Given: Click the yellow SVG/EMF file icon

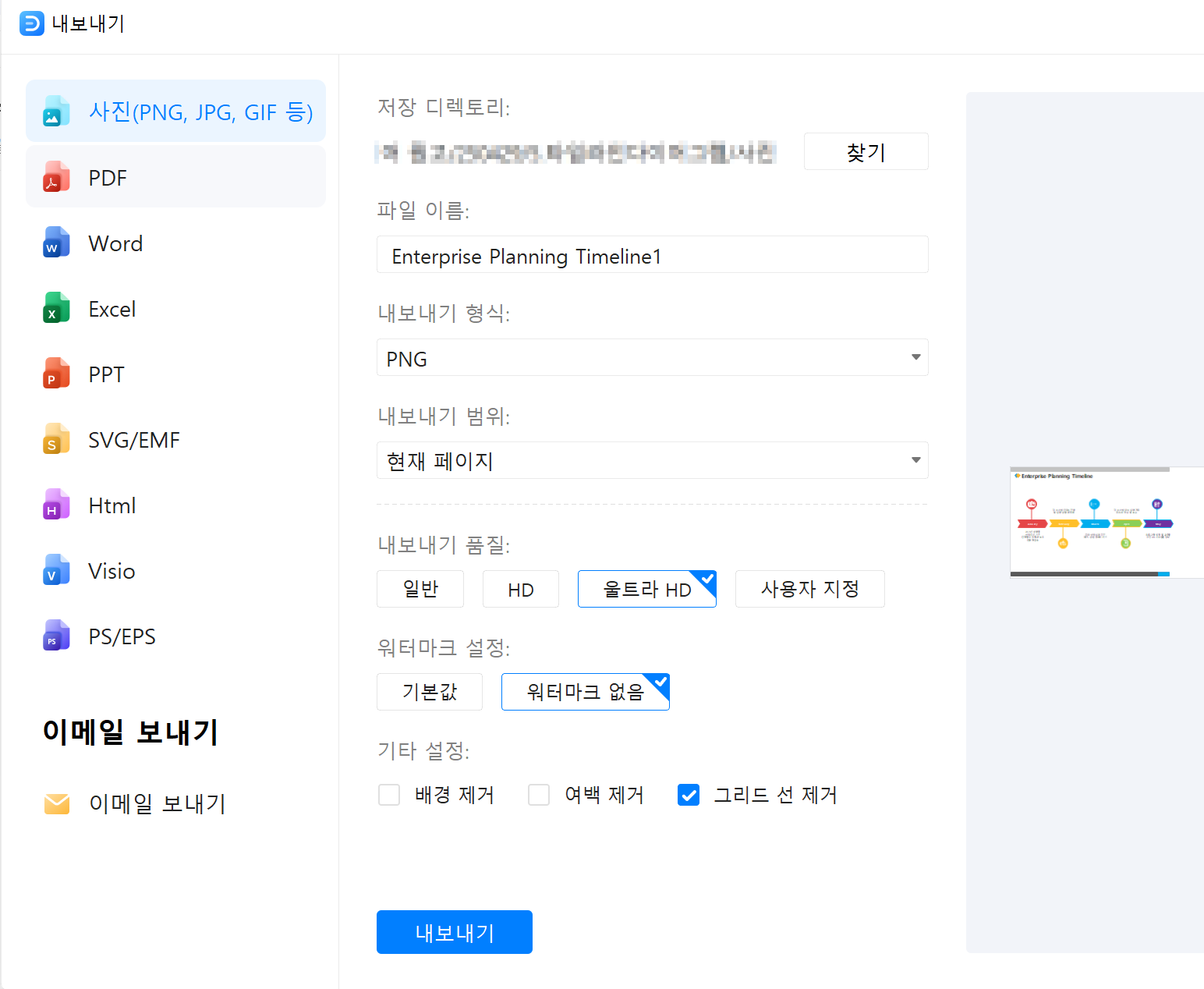Looking at the screenshot, I should (56, 438).
